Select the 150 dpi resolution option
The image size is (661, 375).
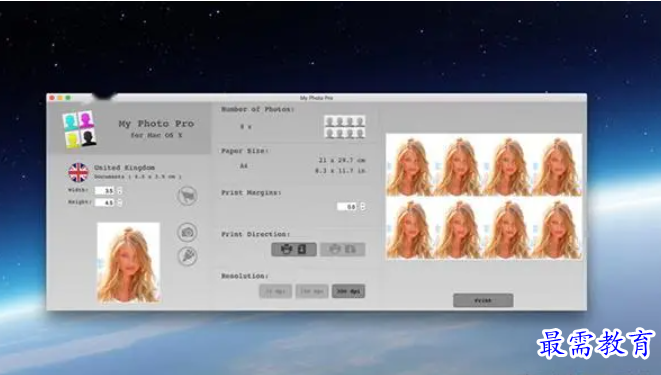tap(312, 291)
